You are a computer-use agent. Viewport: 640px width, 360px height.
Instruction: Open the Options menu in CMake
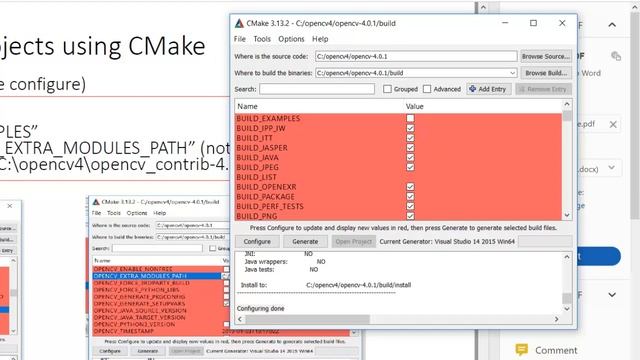pyautogui.click(x=291, y=39)
